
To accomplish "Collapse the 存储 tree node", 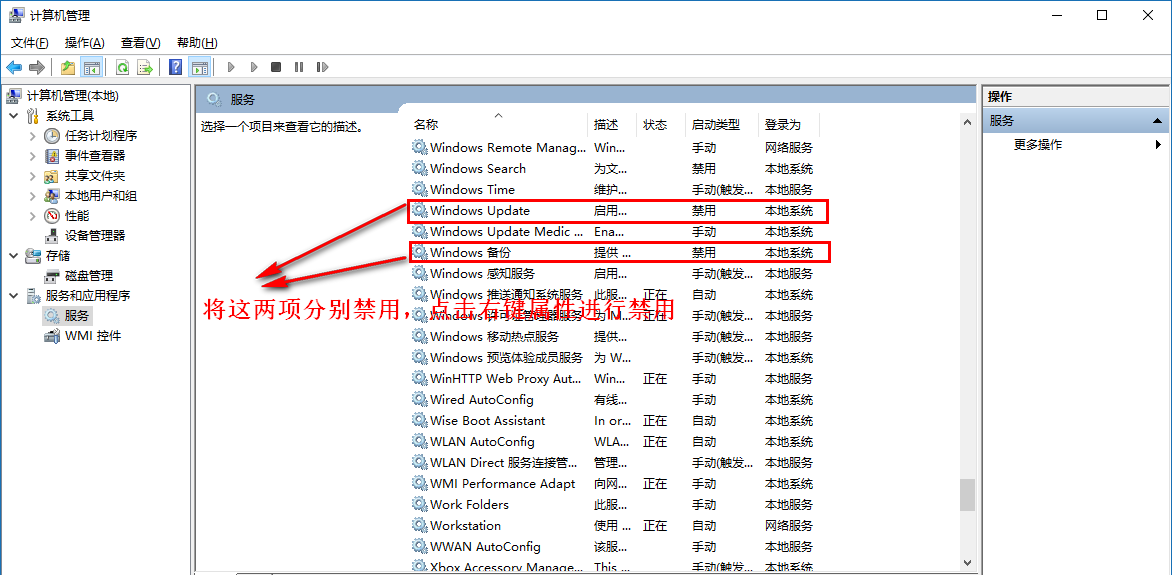I will click(13, 256).
